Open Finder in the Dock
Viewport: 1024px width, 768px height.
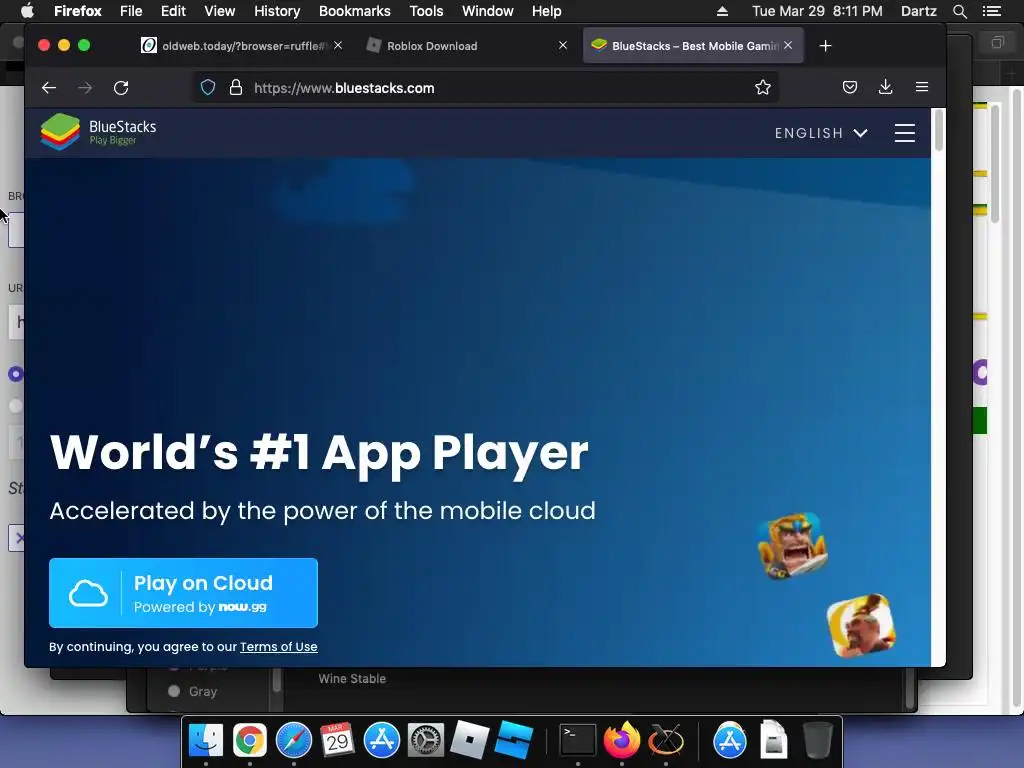(x=206, y=741)
